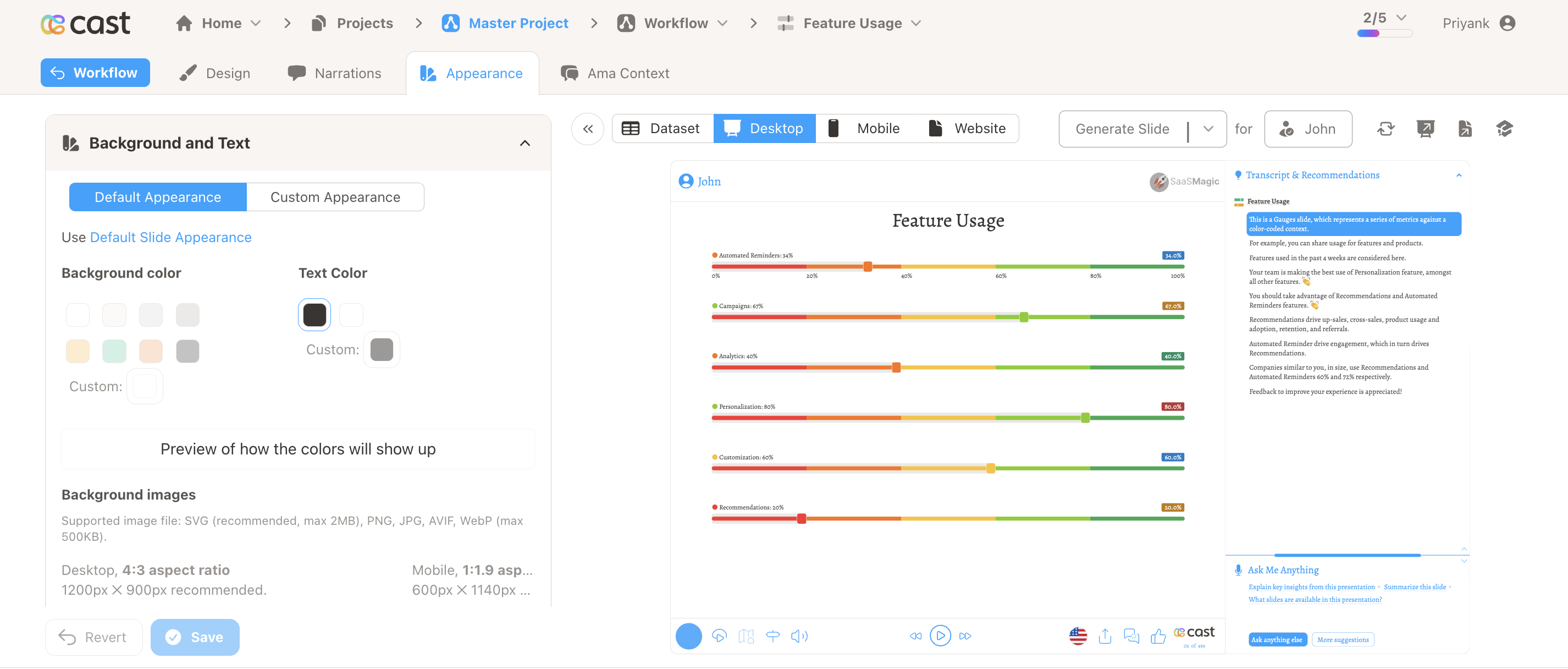Click the double-chevron collapse panel button
Image resolution: width=1568 pixels, height=669 pixels.
tap(587, 129)
